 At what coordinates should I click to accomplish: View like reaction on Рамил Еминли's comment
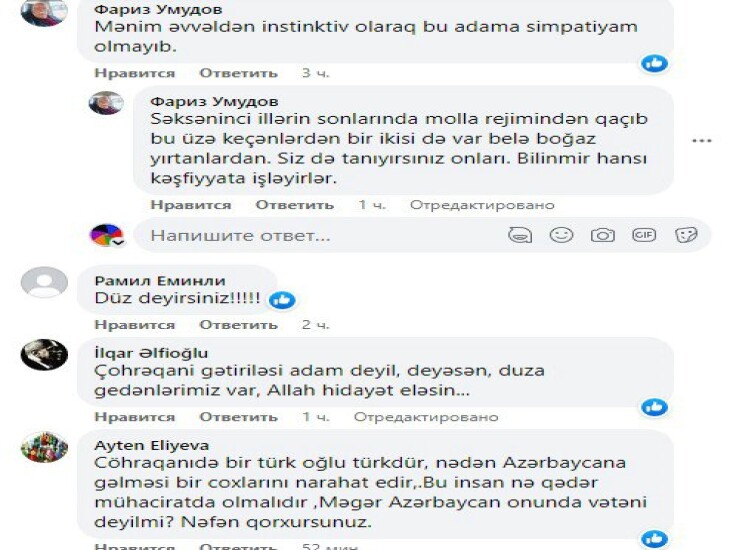coord(282,300)
